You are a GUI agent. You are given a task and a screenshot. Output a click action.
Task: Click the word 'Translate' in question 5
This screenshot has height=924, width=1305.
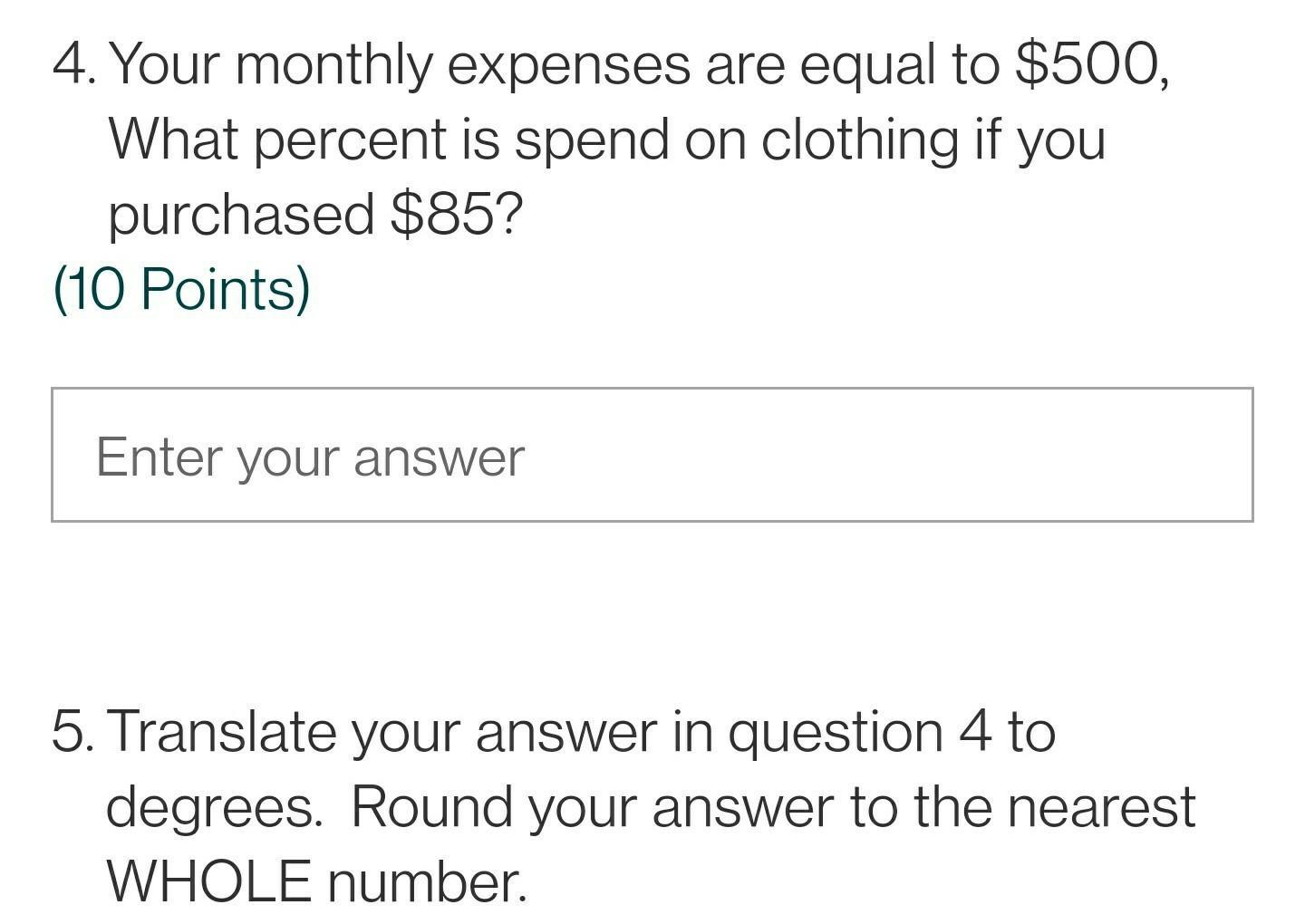[221, 732]
